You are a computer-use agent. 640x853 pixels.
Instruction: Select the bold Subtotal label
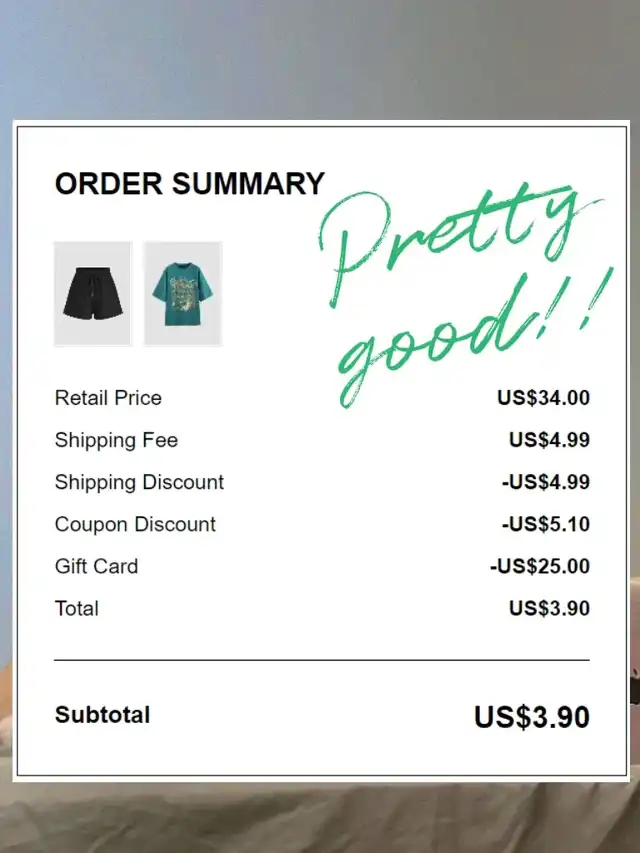pos(102,715)
